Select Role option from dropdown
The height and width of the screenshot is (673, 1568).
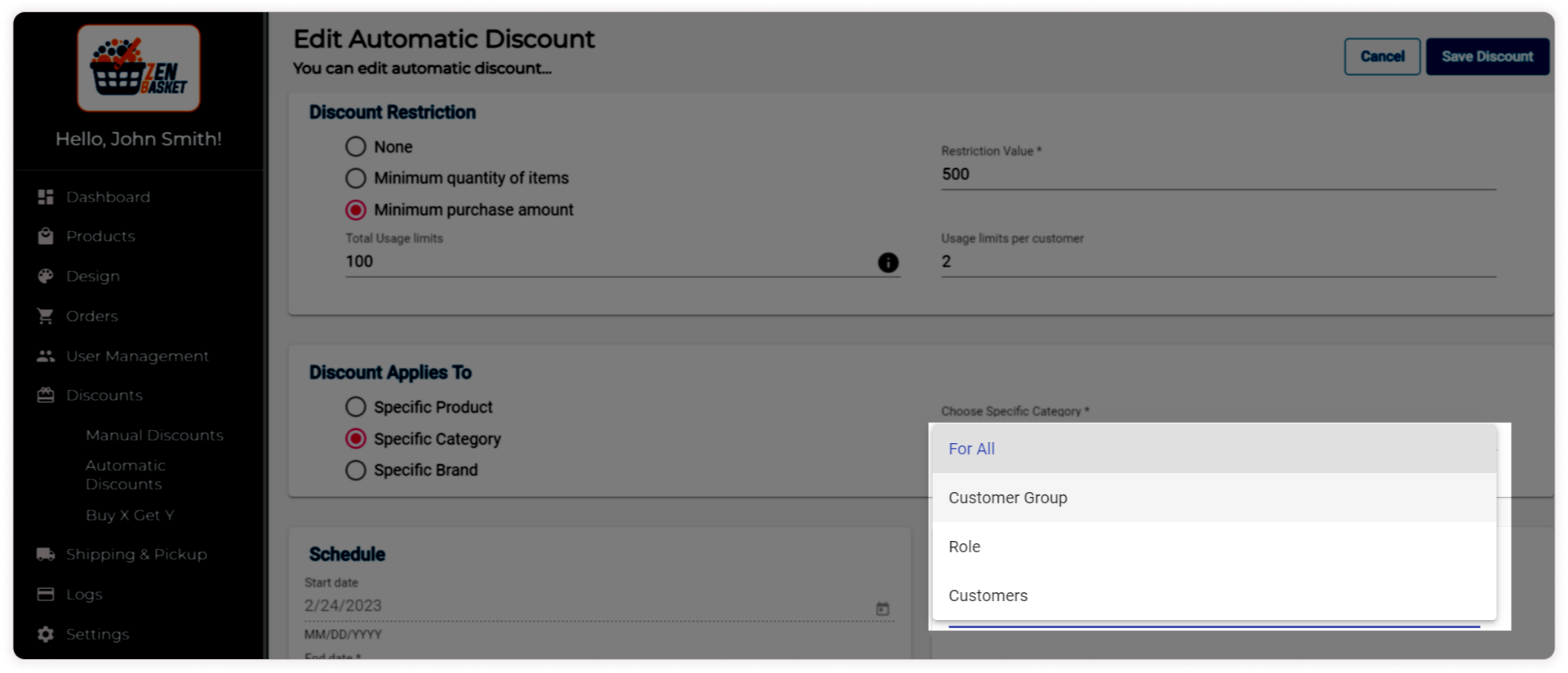pyautogui.click(x=964, y=547)
